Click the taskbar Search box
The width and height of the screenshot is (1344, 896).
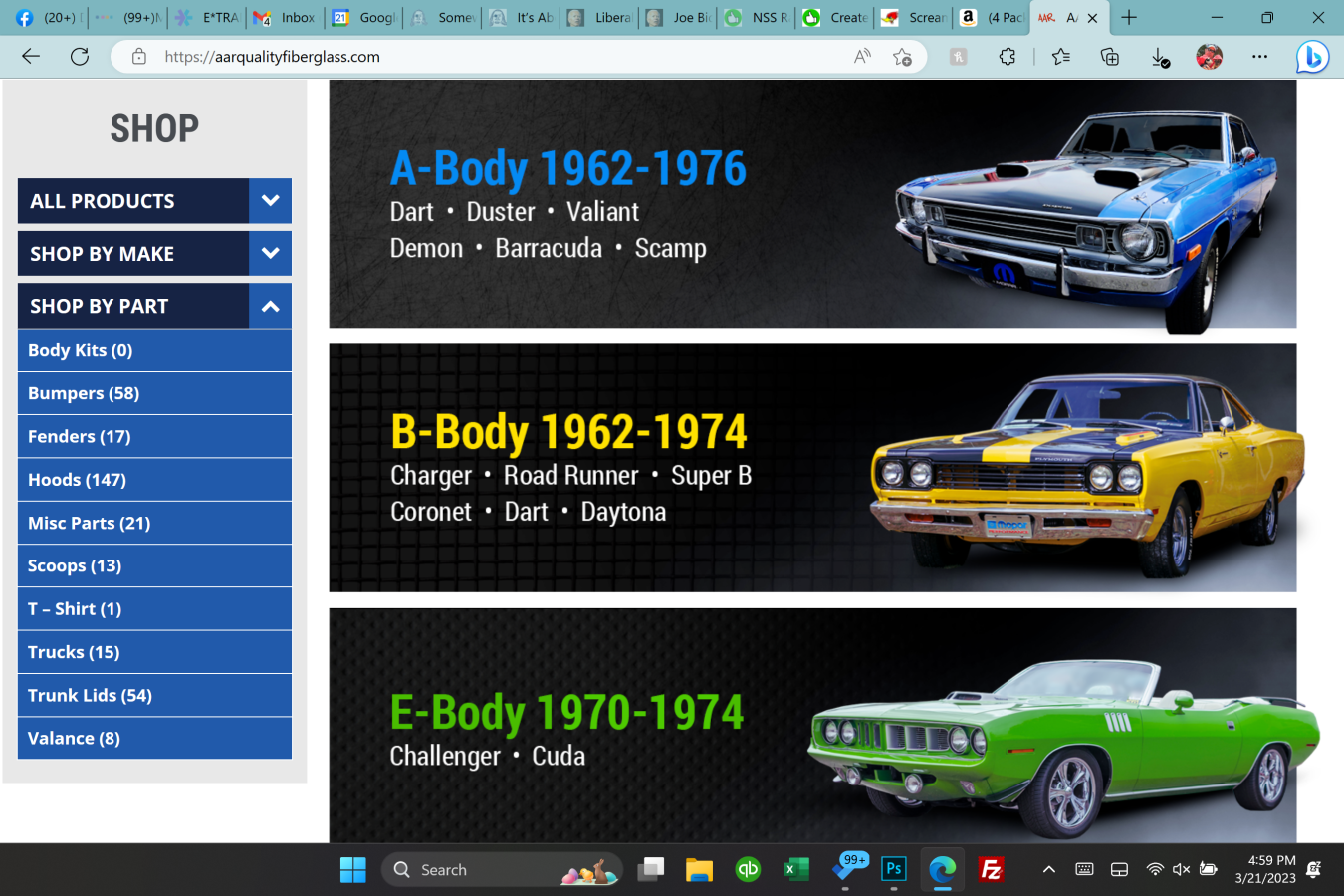click(502, 870)
